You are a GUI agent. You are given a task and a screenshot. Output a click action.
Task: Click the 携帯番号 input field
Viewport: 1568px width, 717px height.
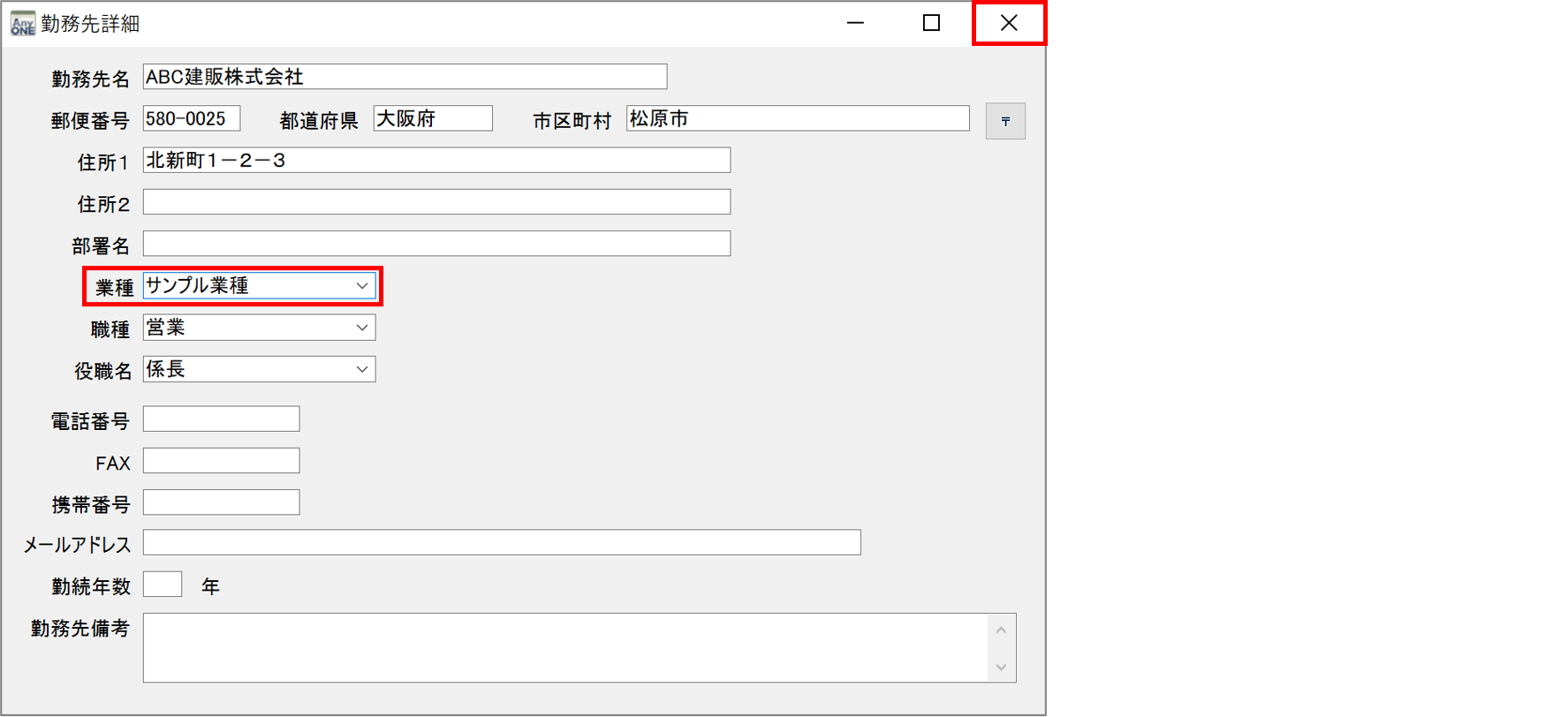coord(221,502)
